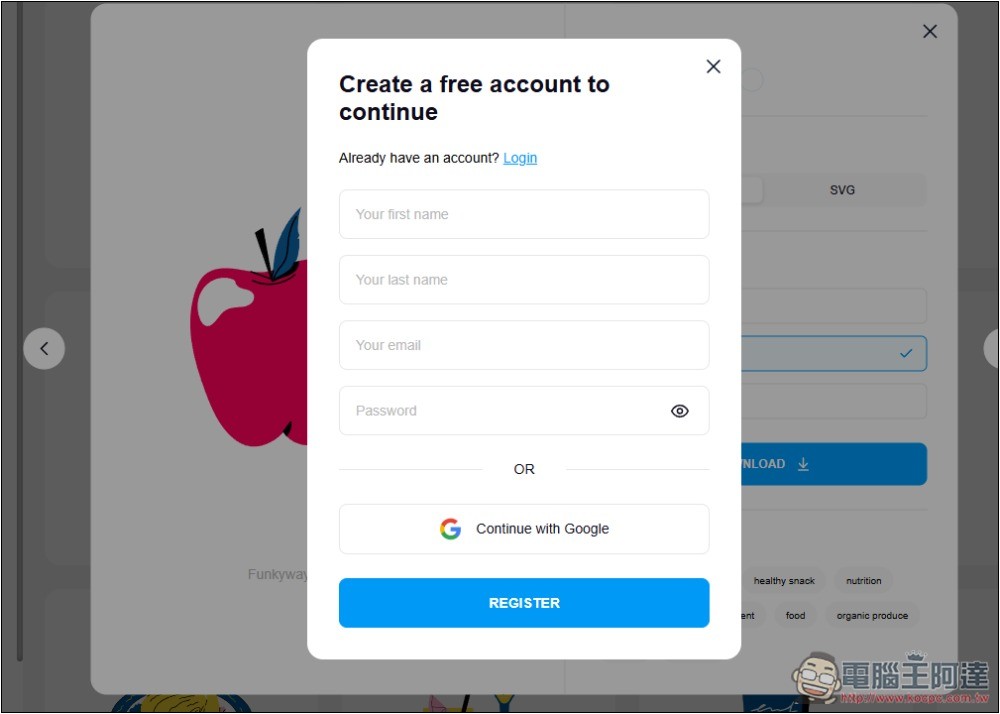This screenshot has width=1000, height=714.
Task: Select the nutrition tag
Action: (x=864, y=581)
